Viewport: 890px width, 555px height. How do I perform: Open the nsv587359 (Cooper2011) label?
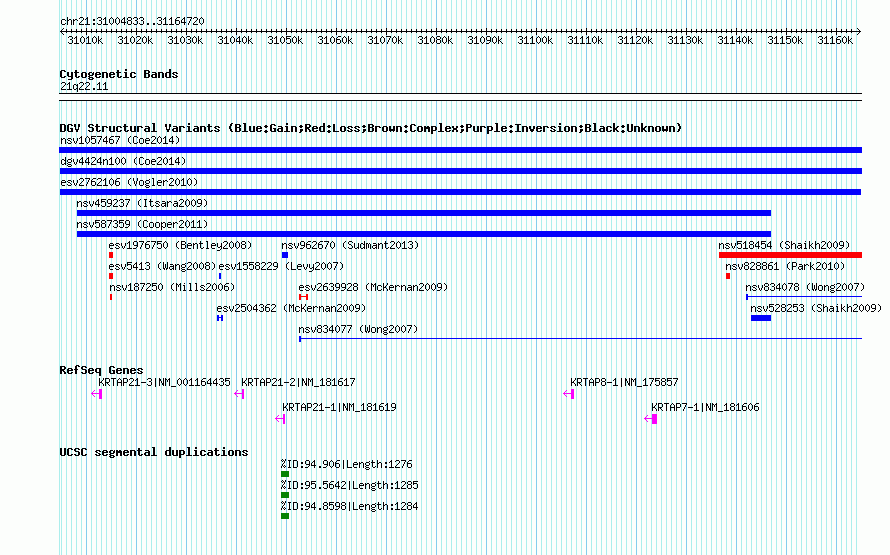[142, 224]
